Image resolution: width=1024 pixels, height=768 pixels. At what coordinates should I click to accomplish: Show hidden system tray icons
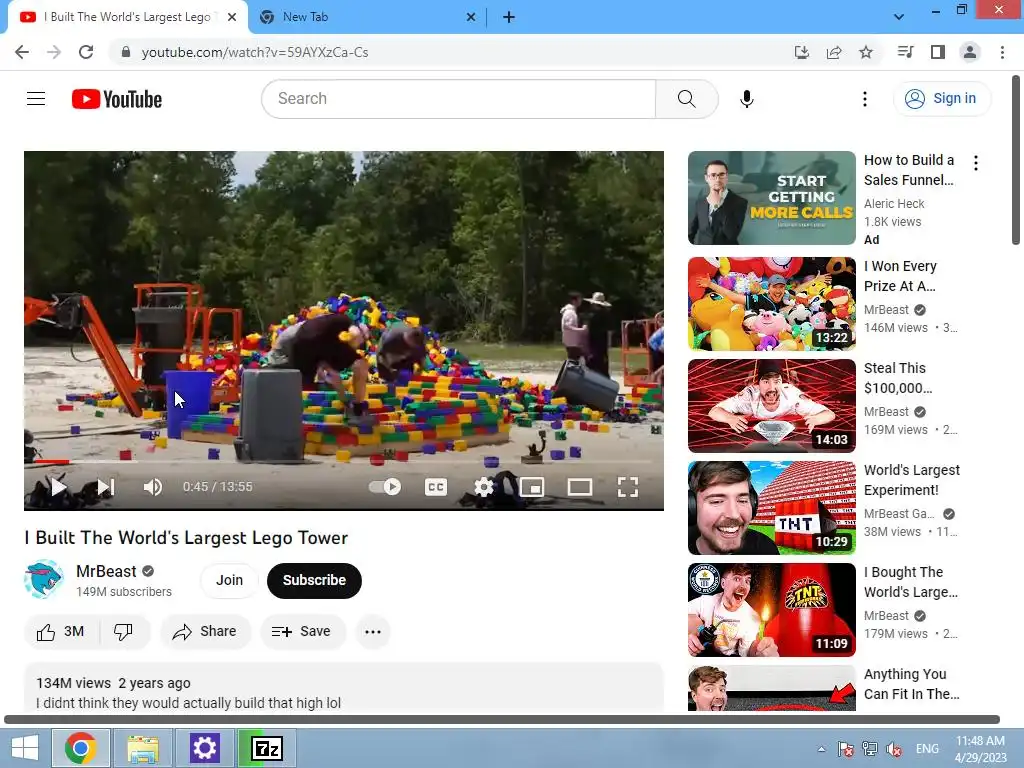821,749
